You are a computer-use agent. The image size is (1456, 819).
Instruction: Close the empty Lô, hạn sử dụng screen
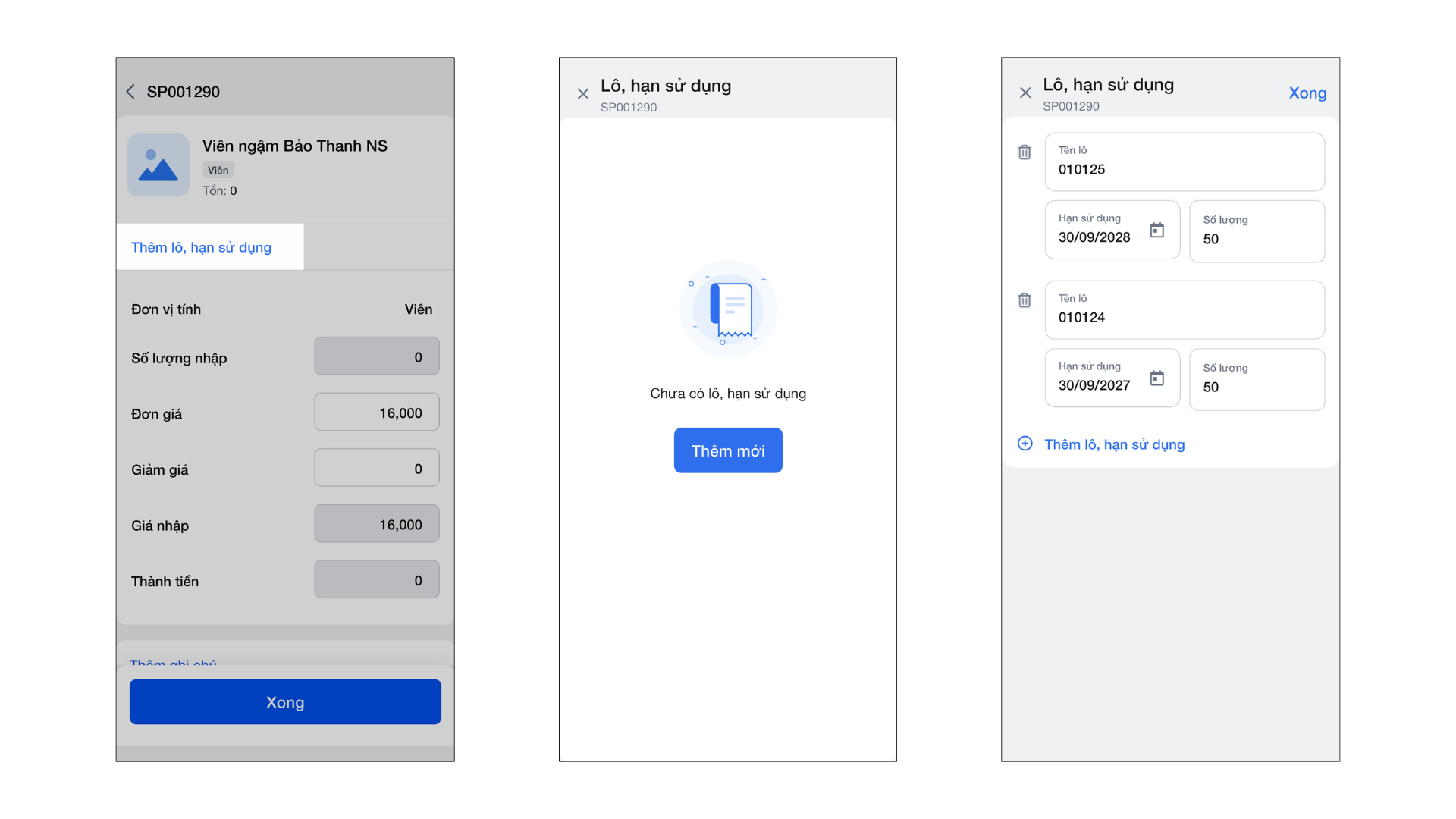pos(582,94)
